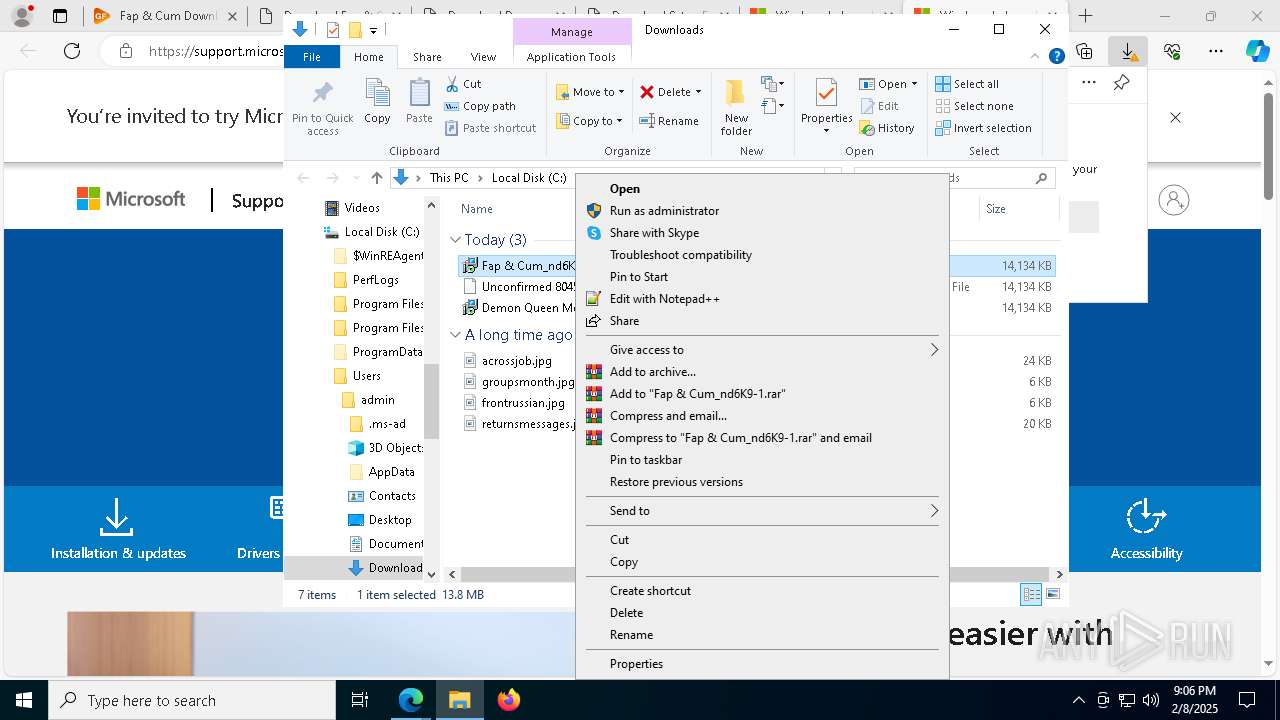Switch to details view button in status bar
Image resolution: width=1280 pixels, height=720 pixels.
point(1031,594)
